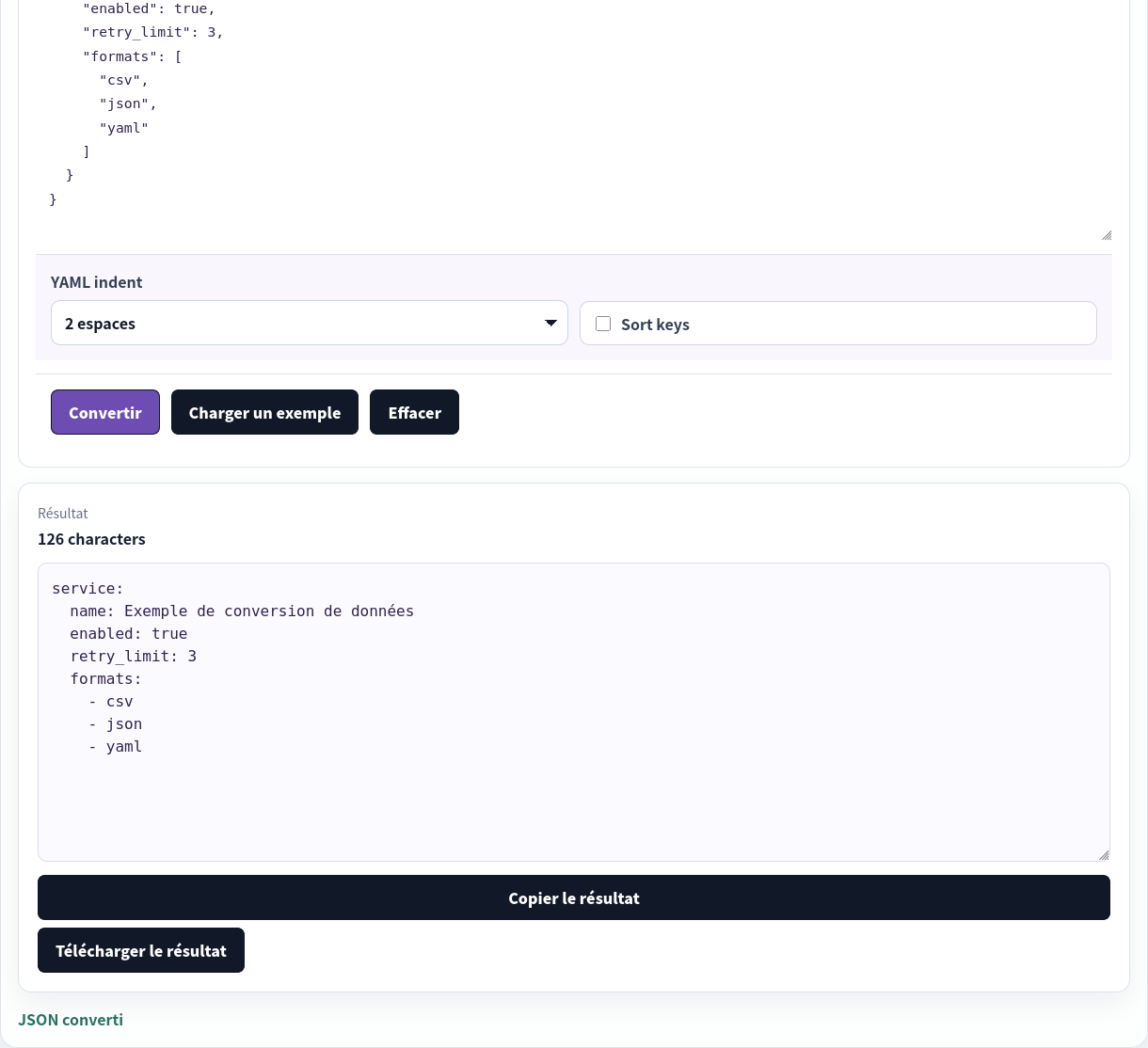Click the "Résultat" label

coord(63,514)
